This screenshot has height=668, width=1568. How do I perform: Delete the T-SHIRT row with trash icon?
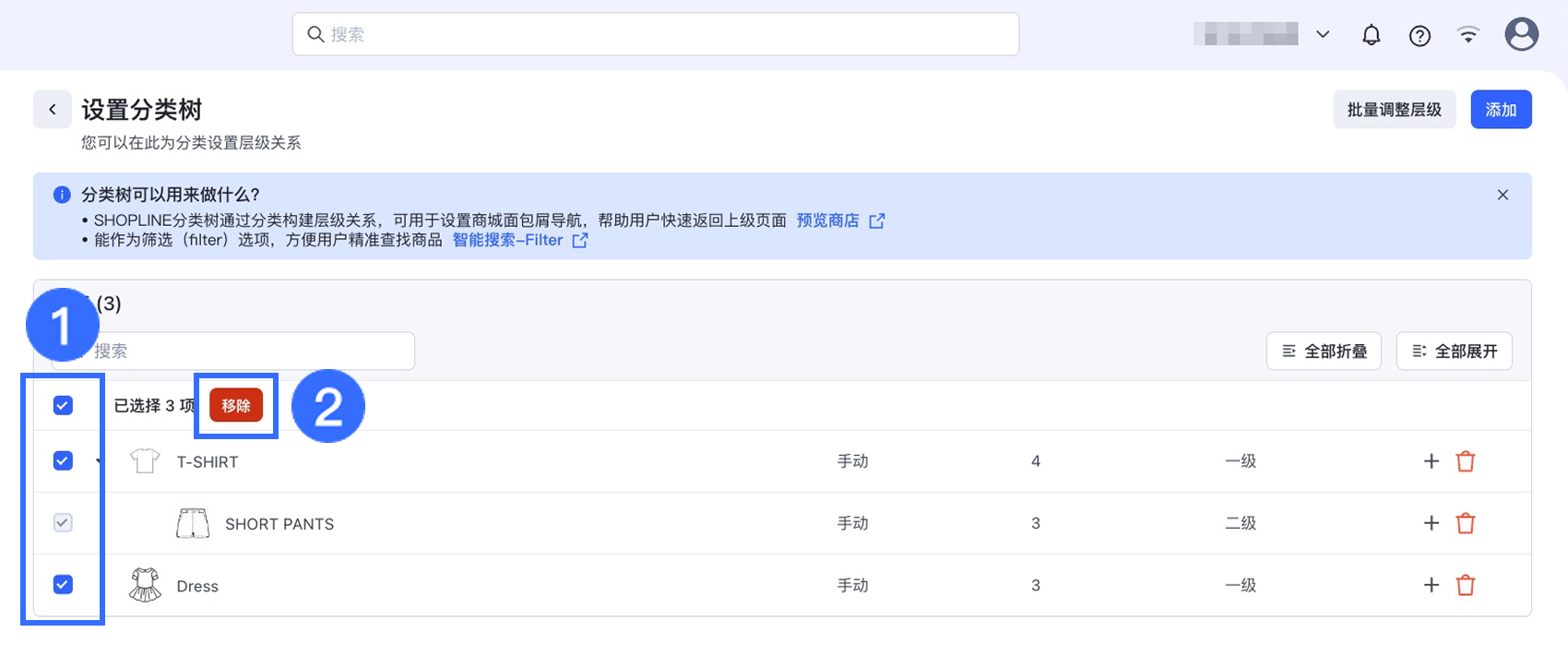pyautogui.click(x=1466, y=461)
